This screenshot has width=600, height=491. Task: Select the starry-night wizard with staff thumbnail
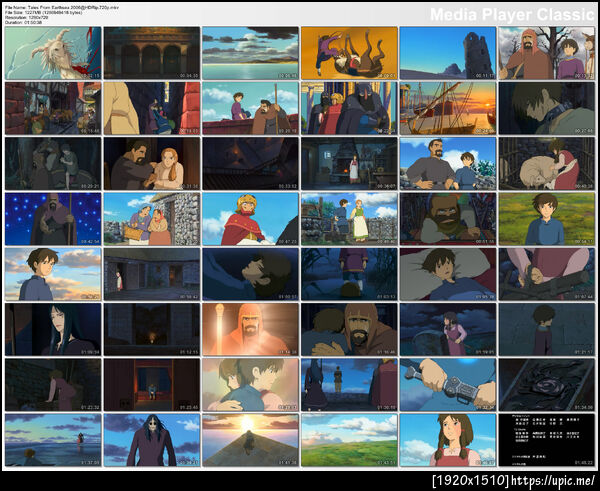coord(53,219)
